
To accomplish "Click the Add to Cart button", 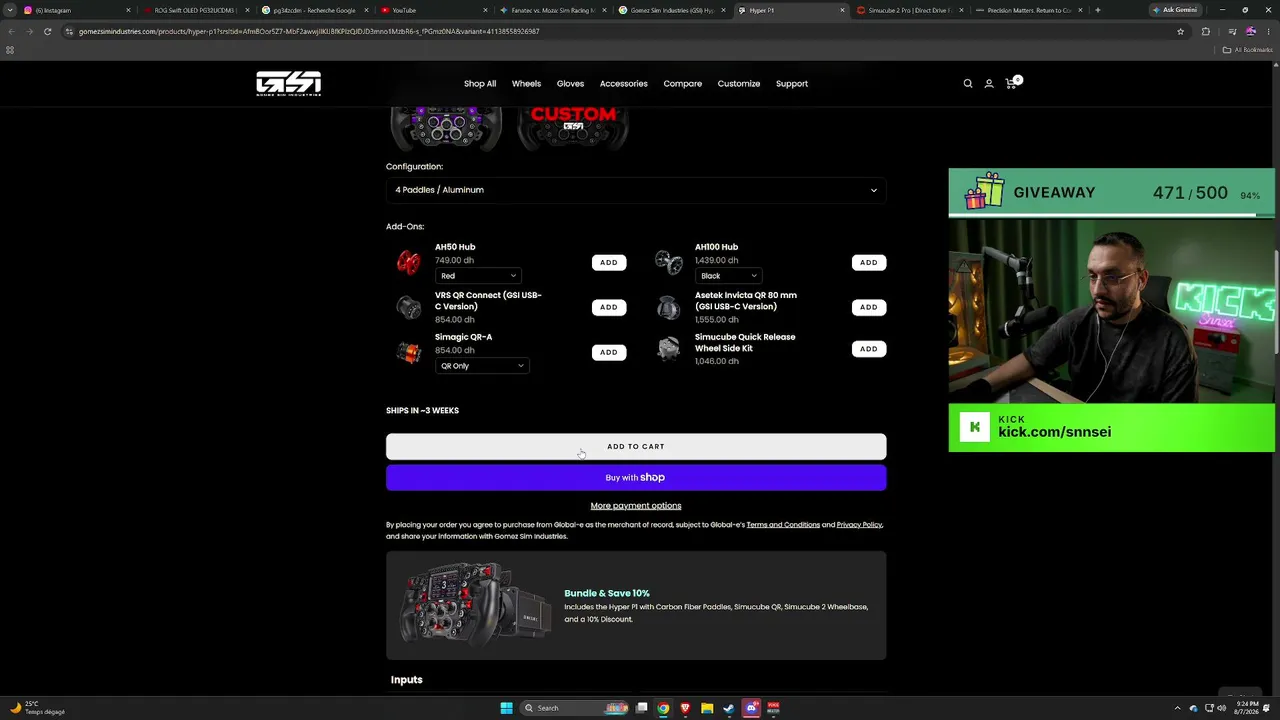I will point(636,447).
